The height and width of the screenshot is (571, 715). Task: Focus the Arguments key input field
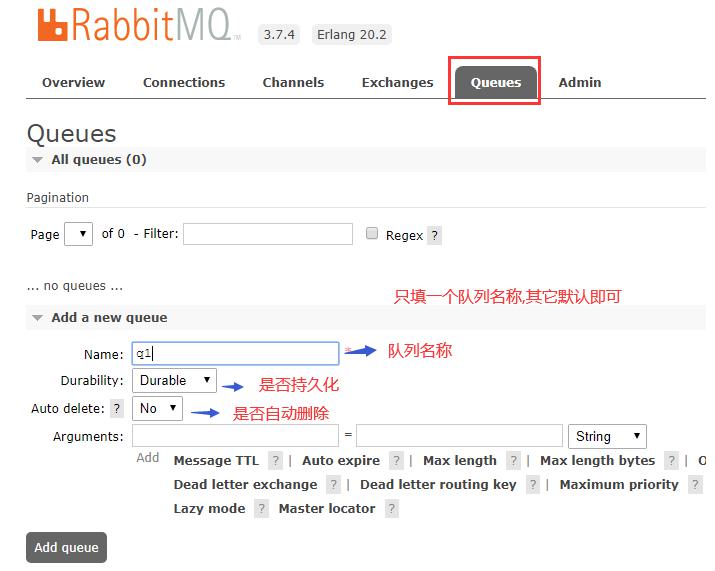point(235,436)
